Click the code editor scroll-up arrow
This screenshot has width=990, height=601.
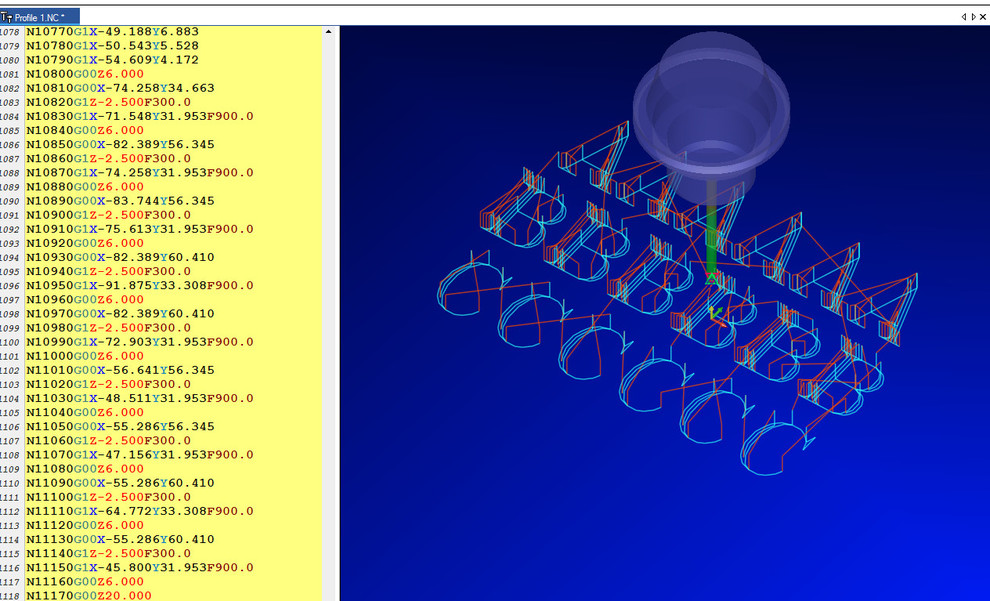click(329, 32)
